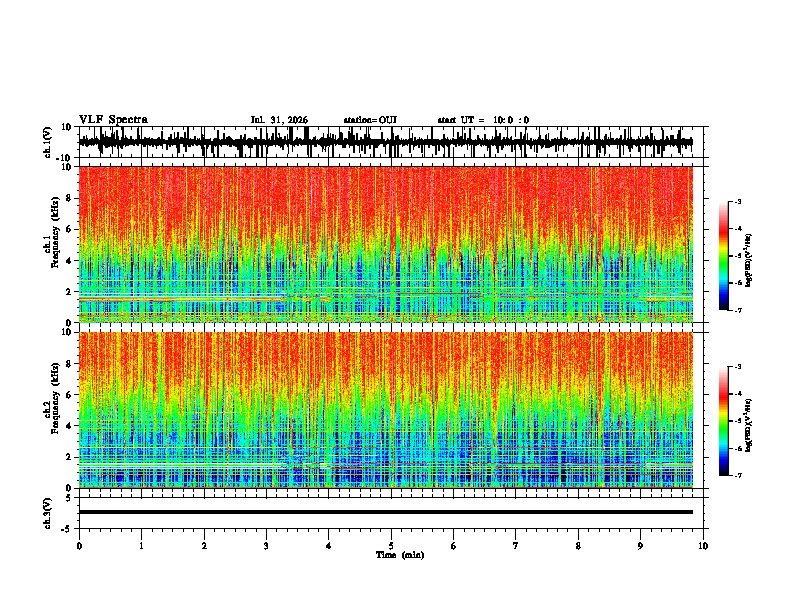
Task: Click the '-3' label on ch.2 color bar
Action: pos(738,367)
